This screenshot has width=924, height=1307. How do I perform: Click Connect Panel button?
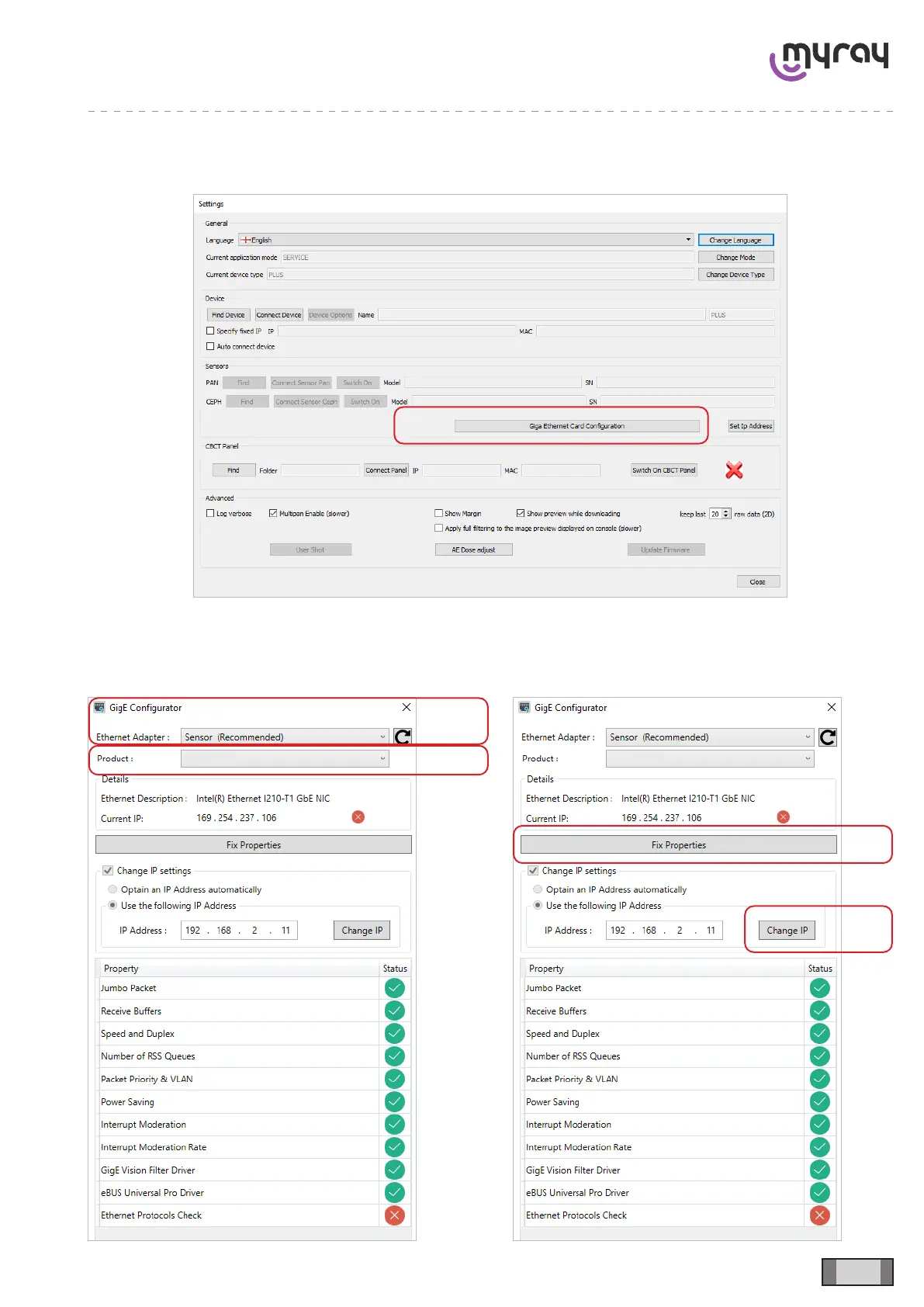[386, 470]
